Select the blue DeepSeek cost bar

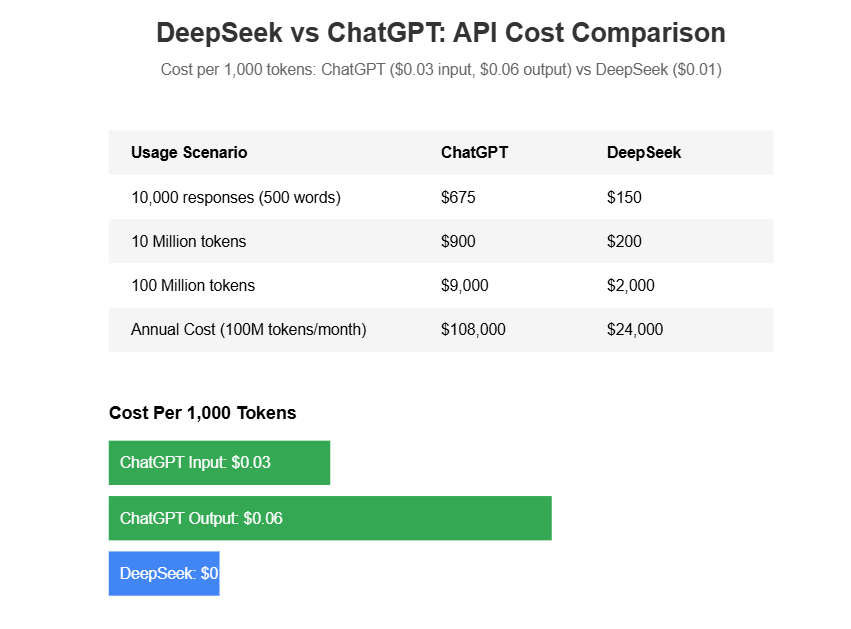pyautogui.click(x=164, y=573)
